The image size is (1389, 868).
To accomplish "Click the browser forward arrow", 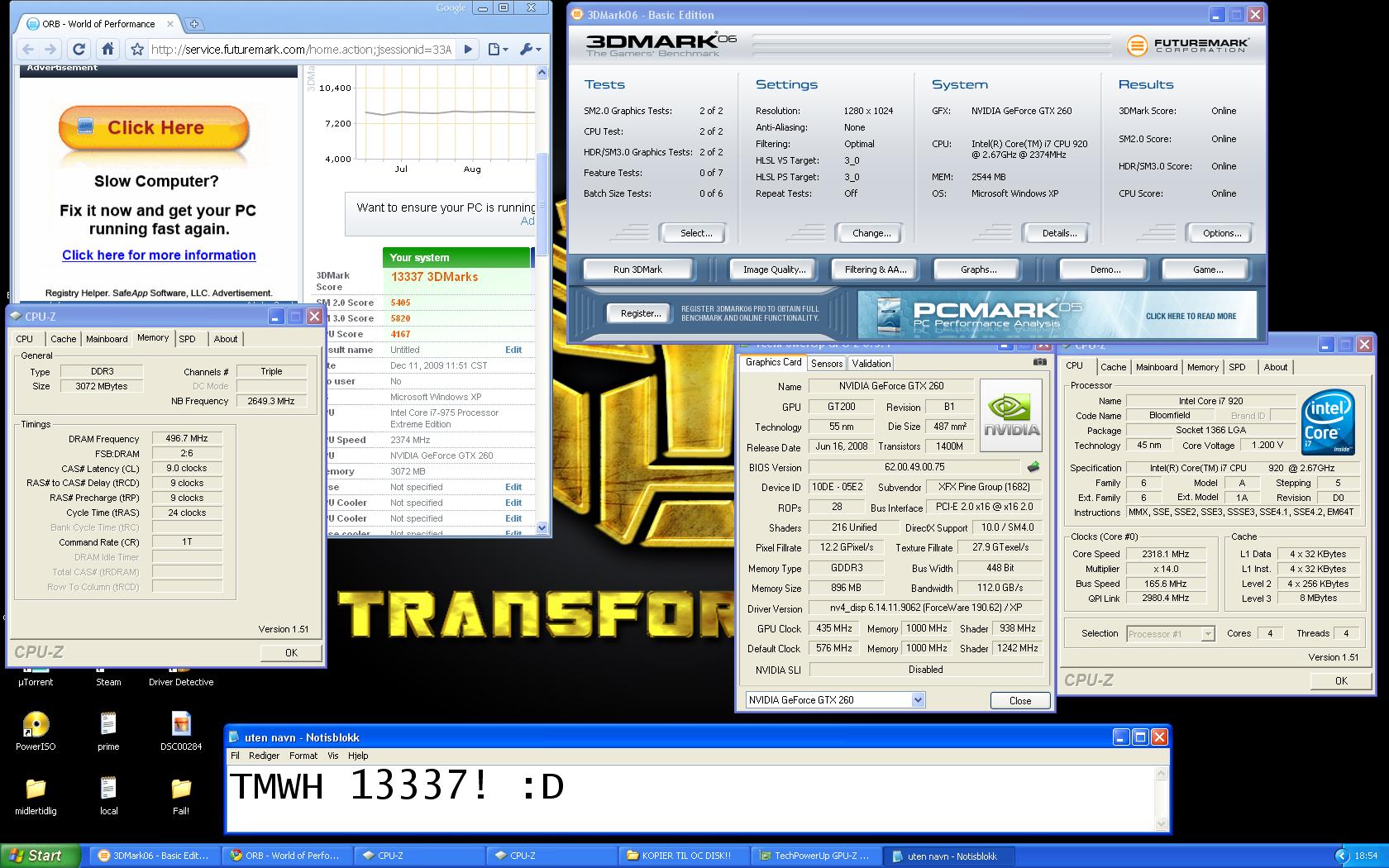I will pyautogui.click(x=51, y=50).
